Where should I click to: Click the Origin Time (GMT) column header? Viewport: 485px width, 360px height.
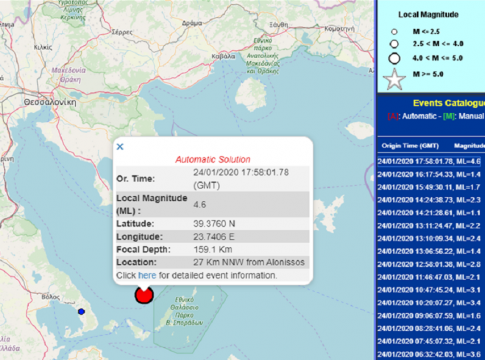coord(410,146)
